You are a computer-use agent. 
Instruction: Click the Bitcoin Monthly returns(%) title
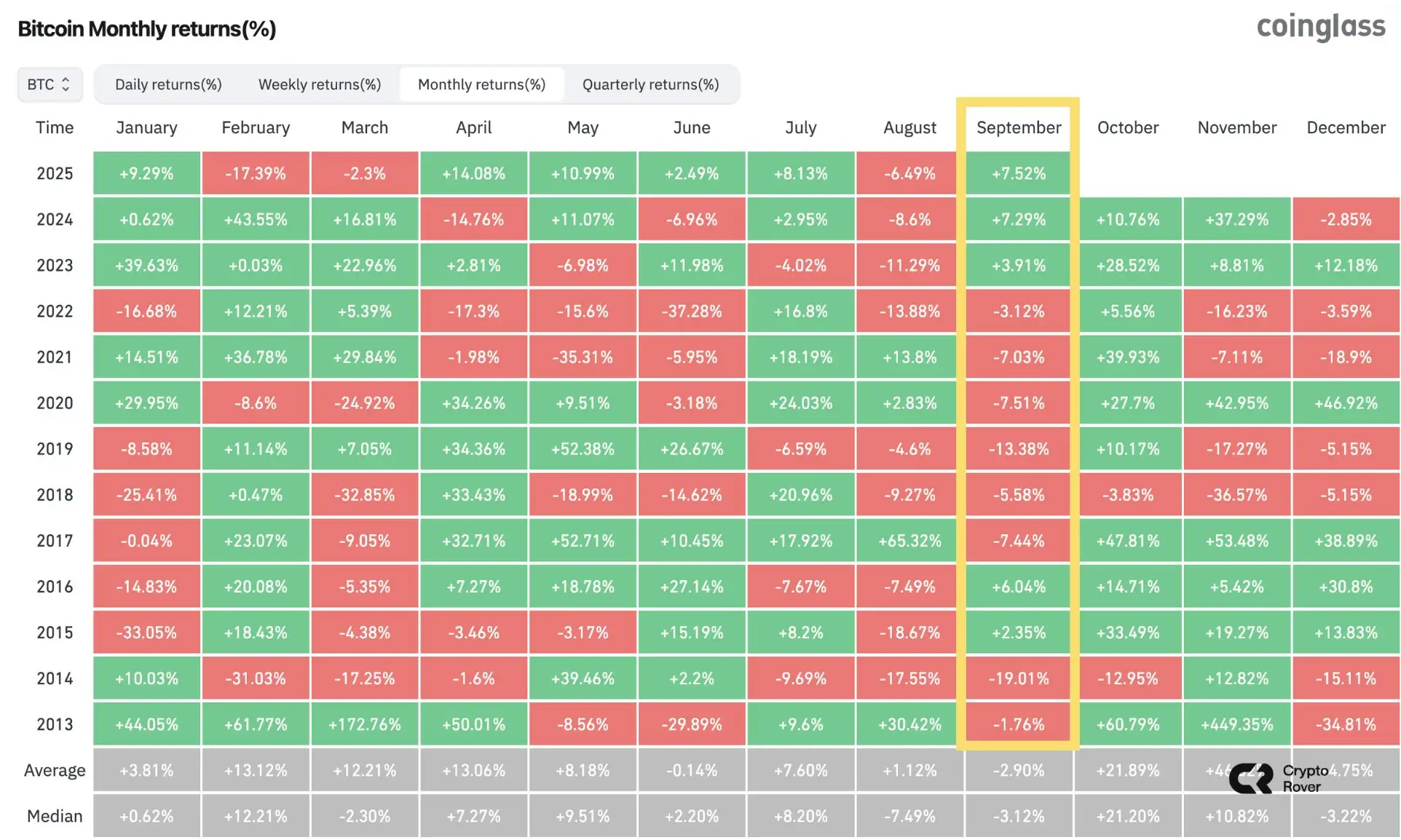(147, 28)
